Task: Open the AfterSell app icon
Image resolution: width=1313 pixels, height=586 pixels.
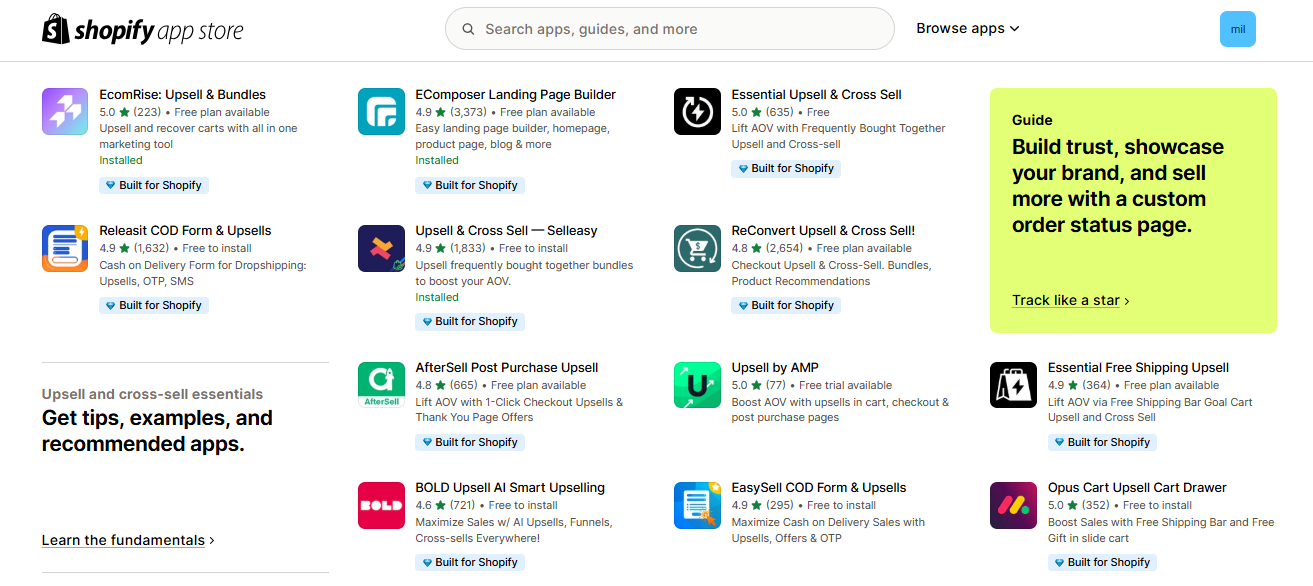Action: tap(382, 385)
